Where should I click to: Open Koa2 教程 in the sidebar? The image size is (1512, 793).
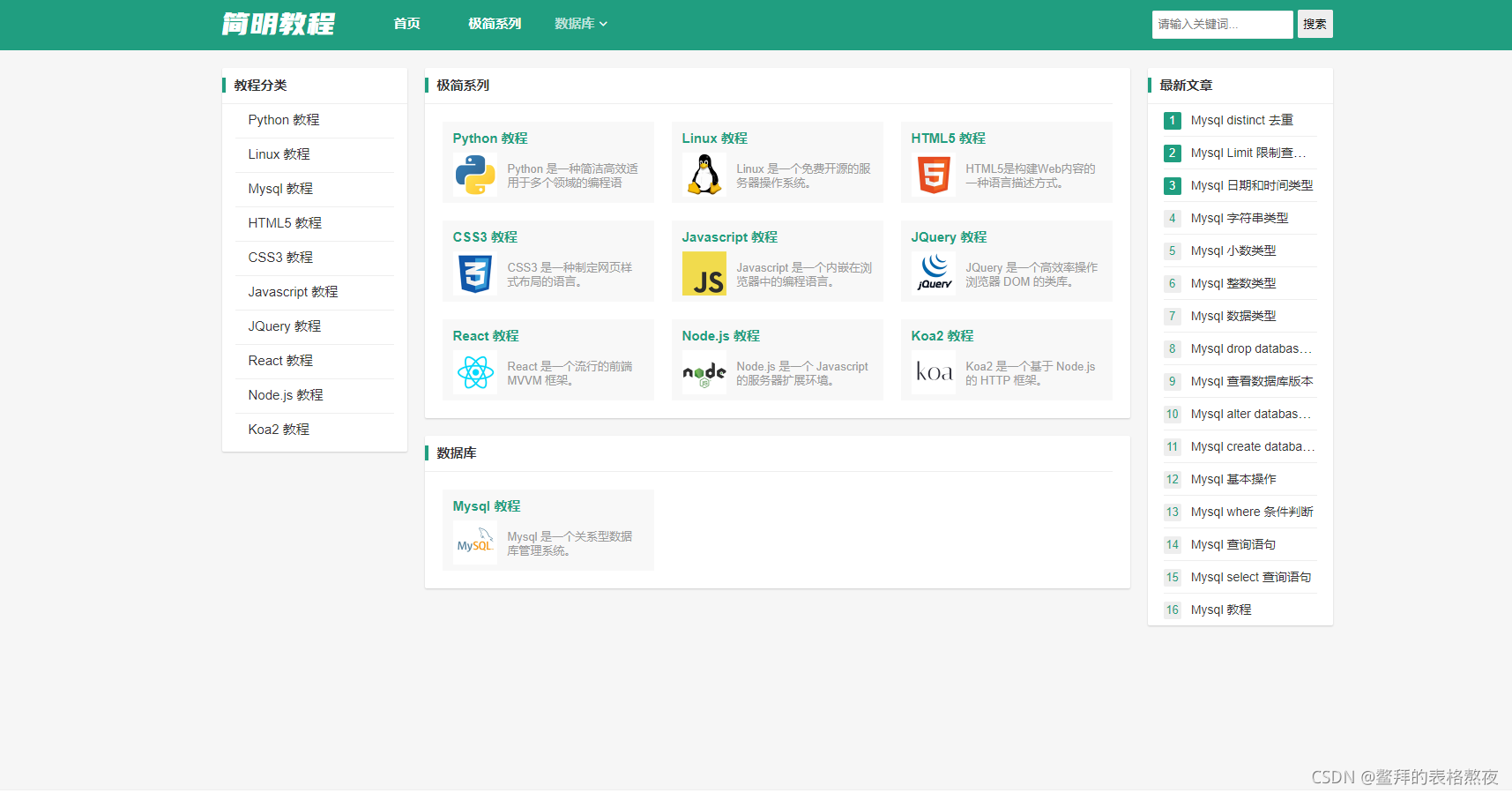[279, 430]
